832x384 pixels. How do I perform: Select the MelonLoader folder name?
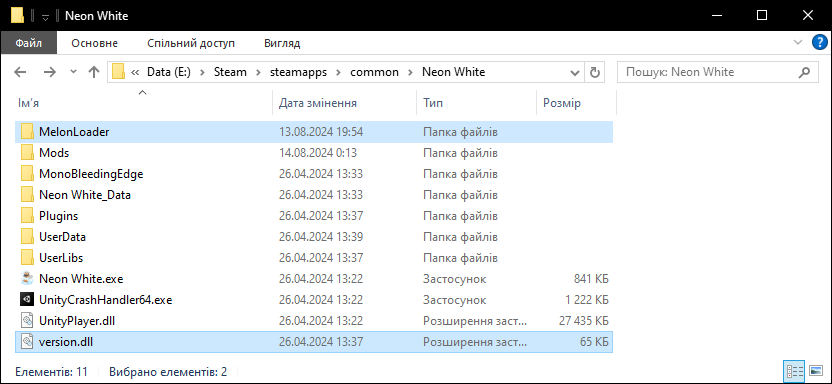tap(74, 132)
